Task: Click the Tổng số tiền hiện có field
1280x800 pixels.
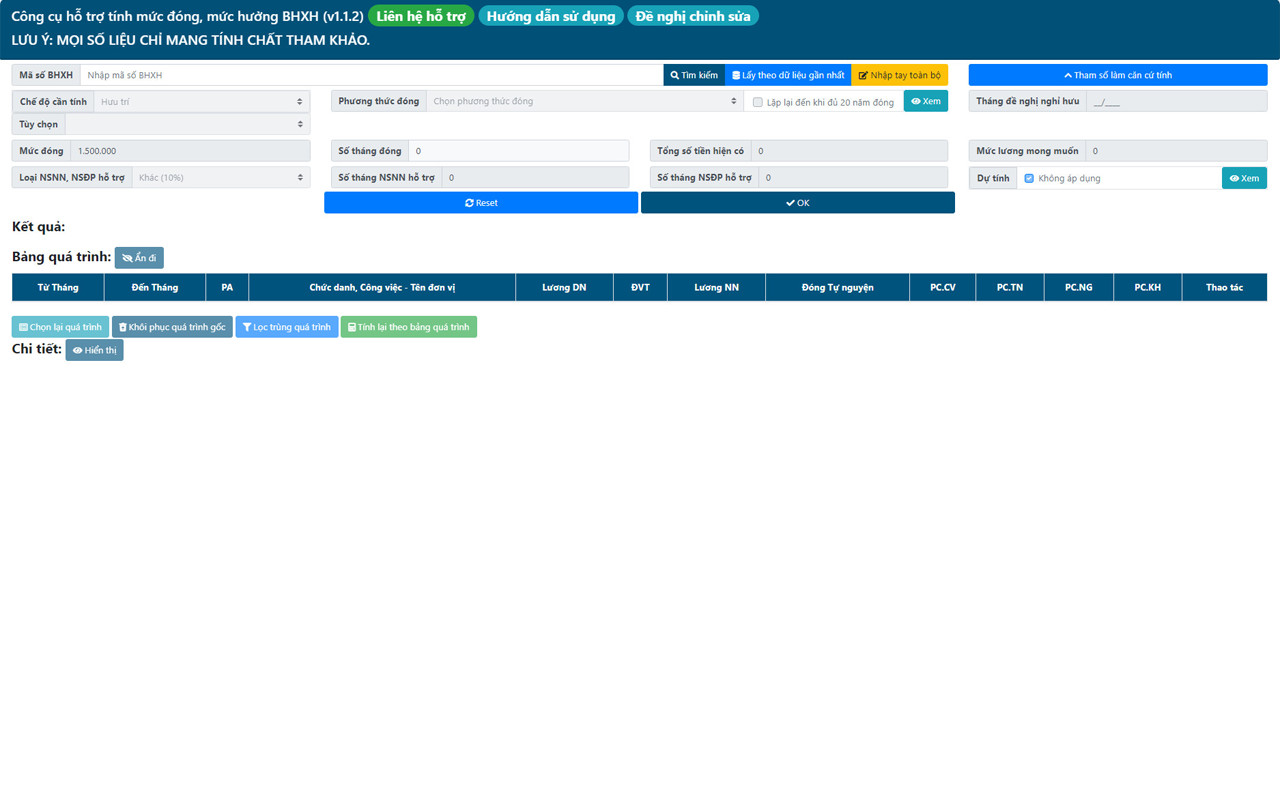Action: tap(849, 151)
